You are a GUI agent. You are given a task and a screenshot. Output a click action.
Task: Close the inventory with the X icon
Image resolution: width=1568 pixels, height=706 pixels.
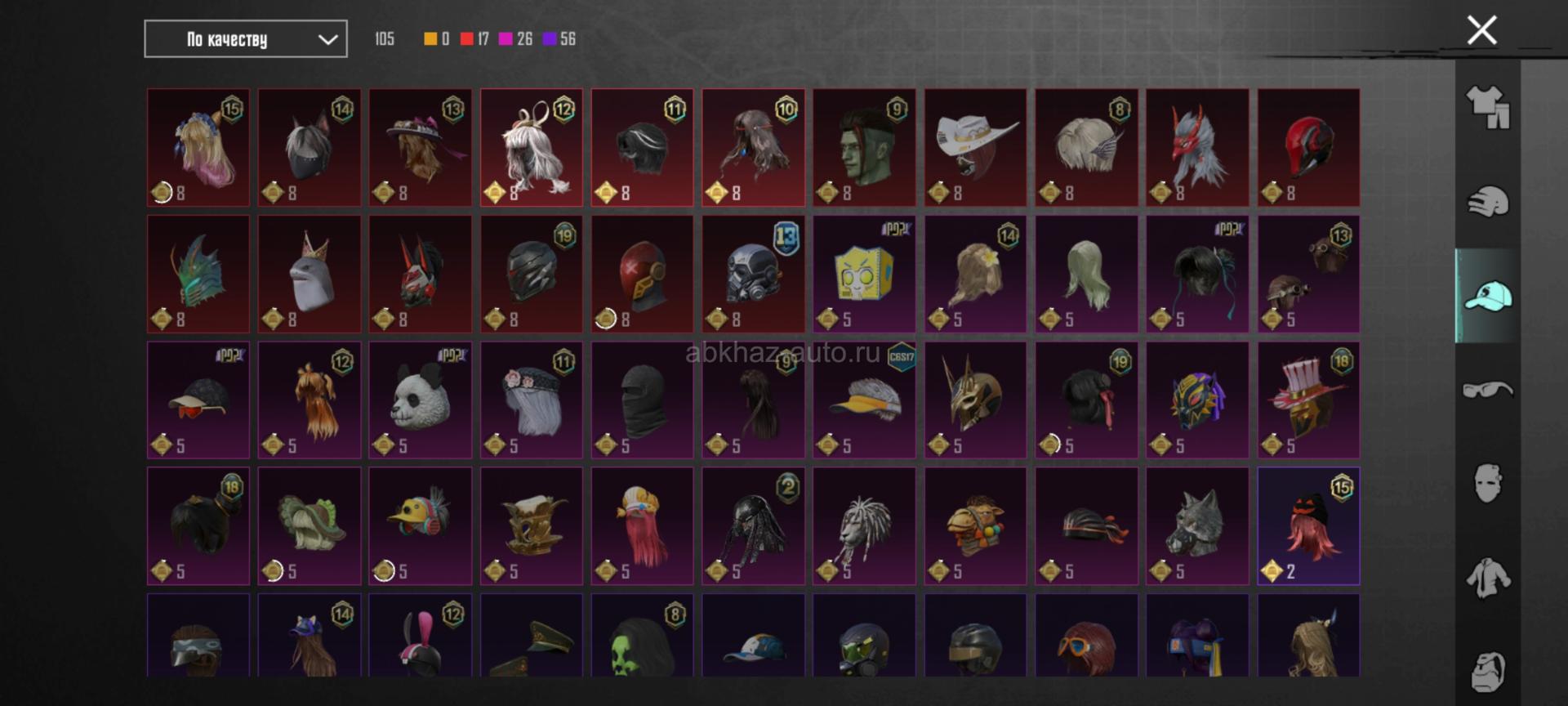[1481, 31]
